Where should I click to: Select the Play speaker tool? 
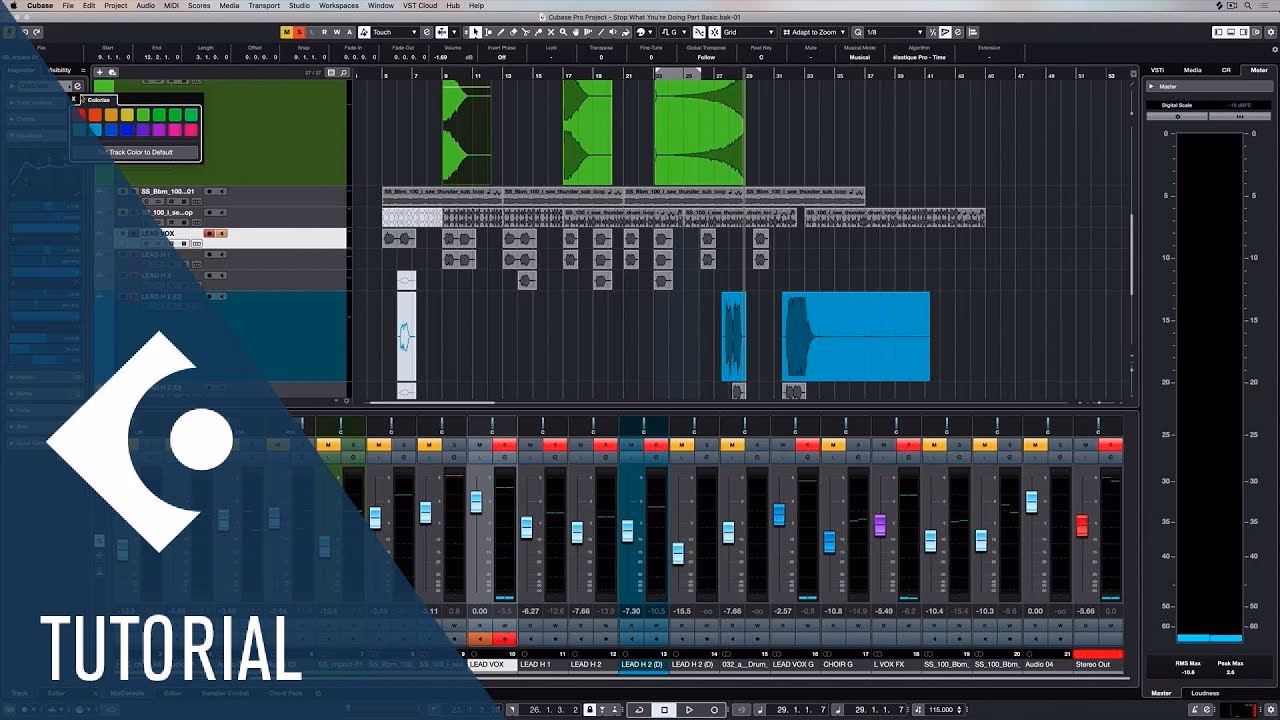click(613, 32)
